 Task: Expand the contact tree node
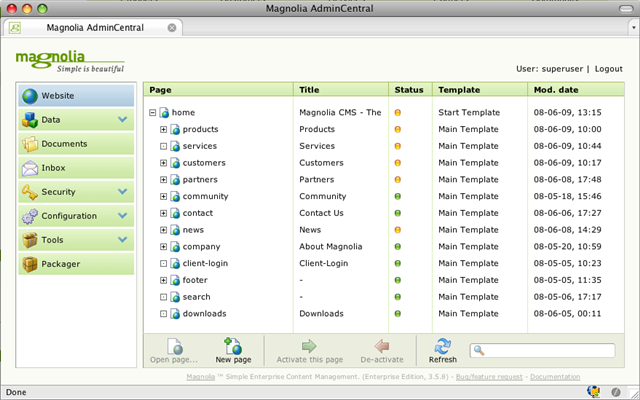(163, 213)
